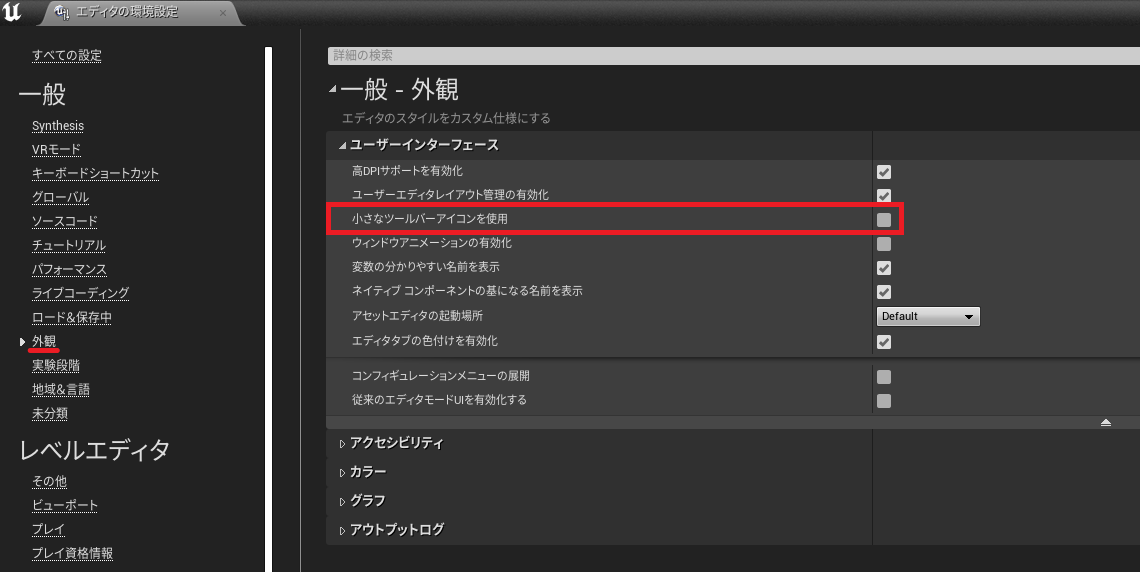The image size is (1140, 572).
Task: Select 外観 in the sidebar
Action: click(44, 341)
